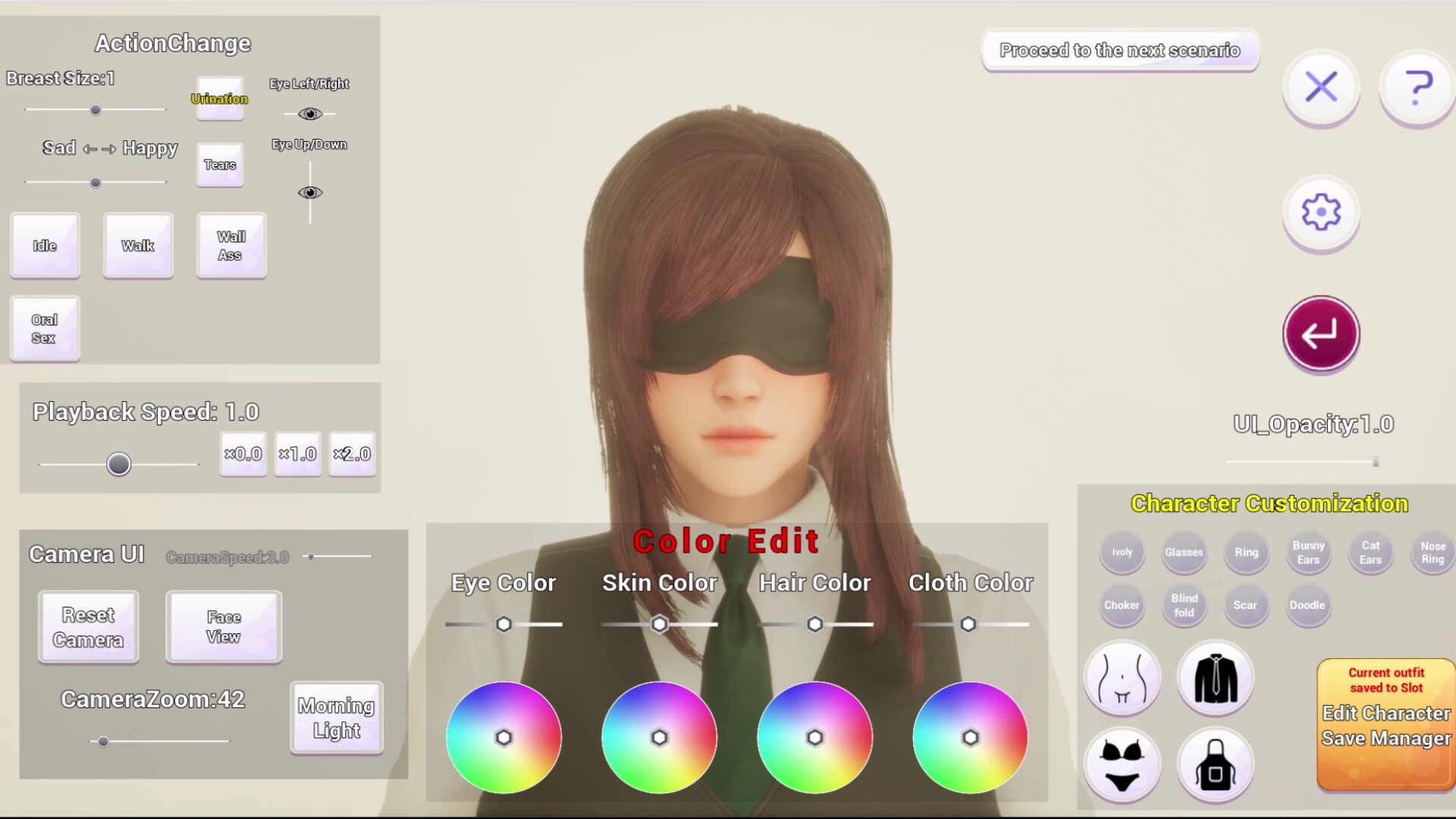Toggle the Choker accessory
Screen dimensions: 1456x819
1122,605
